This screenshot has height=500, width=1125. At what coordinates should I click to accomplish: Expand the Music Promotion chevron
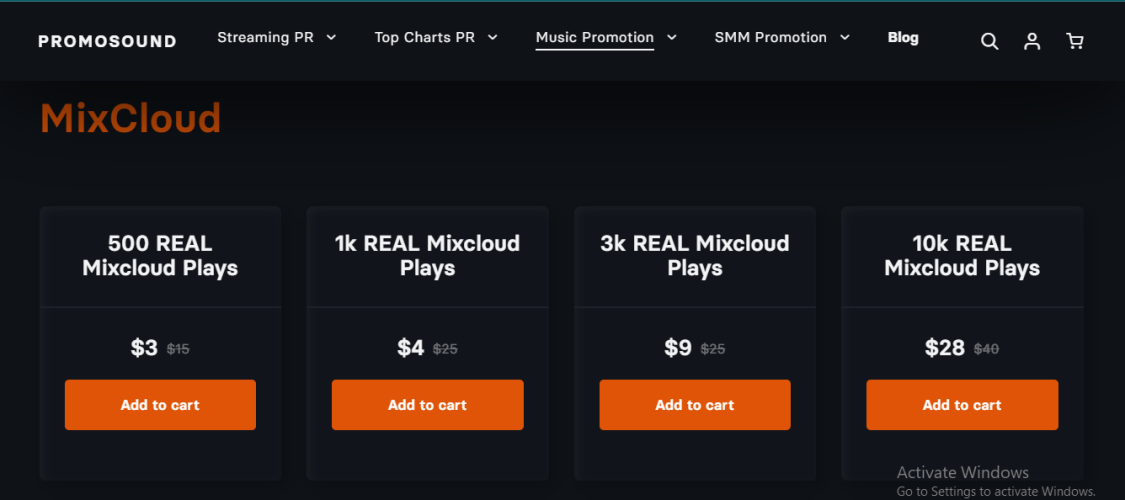click(x=672, y=38)
